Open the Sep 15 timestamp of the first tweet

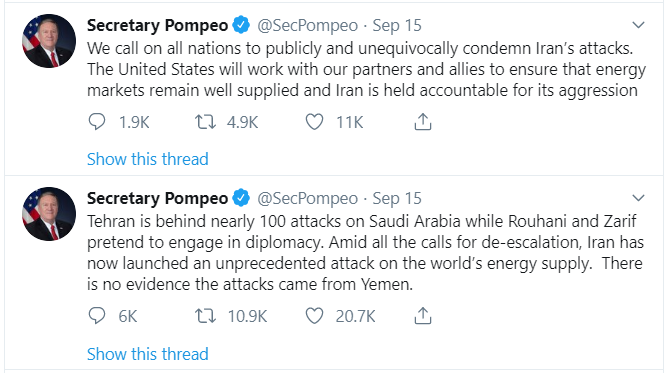click(x=397, y=25)
